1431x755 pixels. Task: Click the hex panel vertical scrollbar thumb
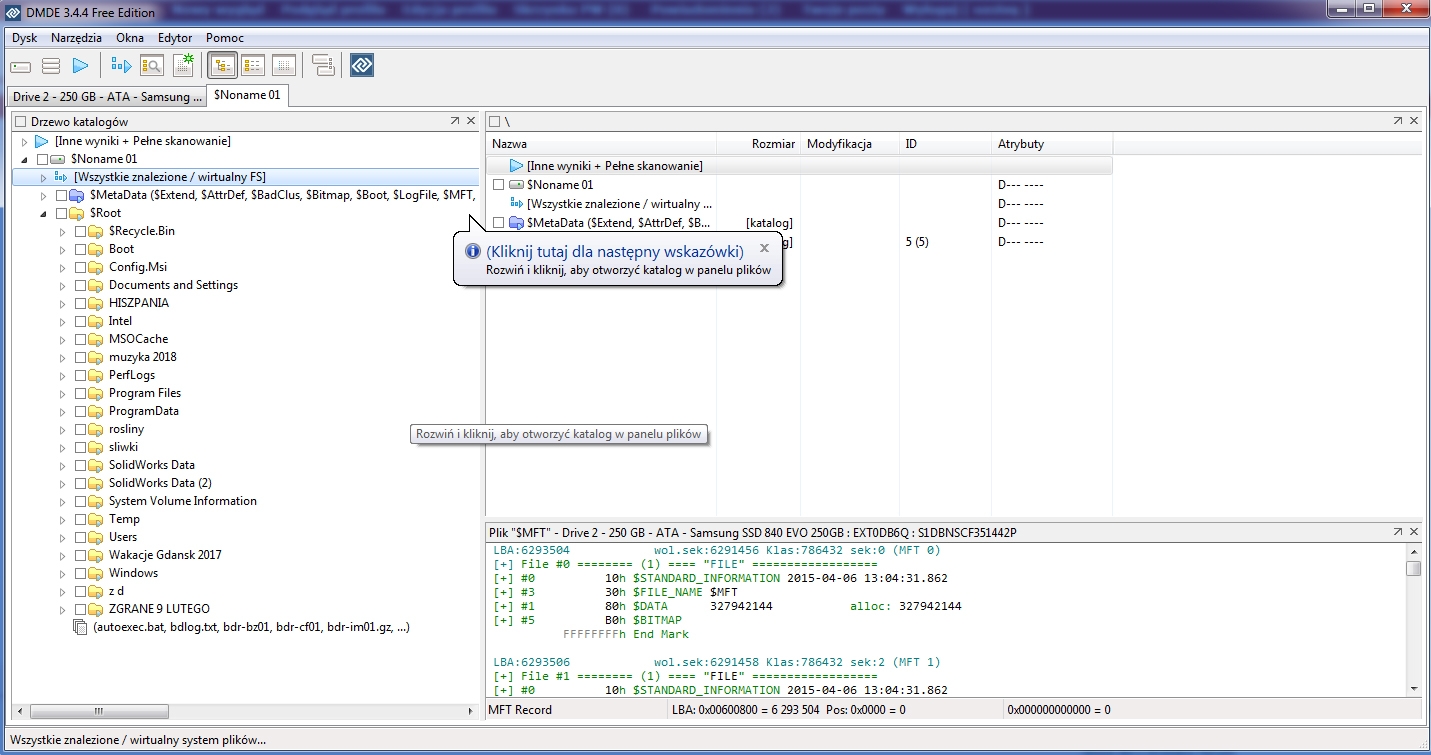coord(1413,568)
